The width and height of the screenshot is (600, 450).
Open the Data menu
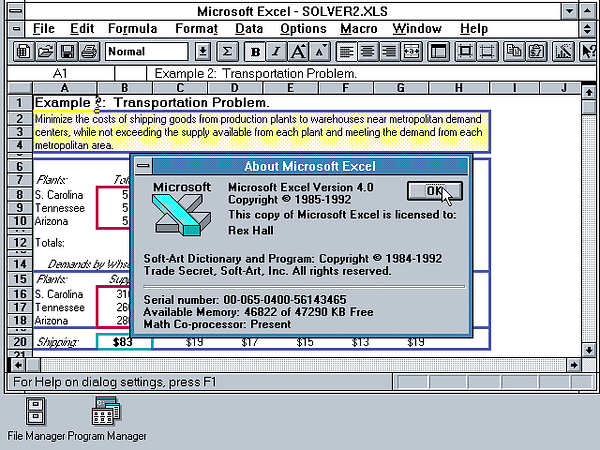[249, 29]
